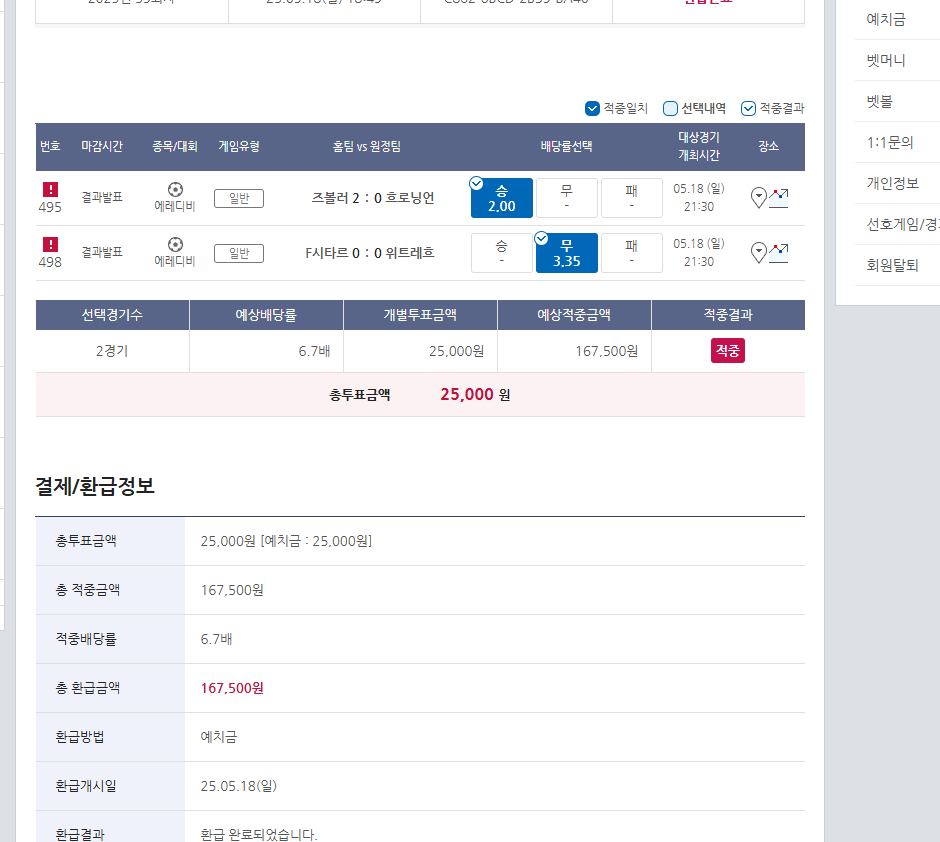
Task: Select the 패 lose option for game 498
Action: (632, 253)
